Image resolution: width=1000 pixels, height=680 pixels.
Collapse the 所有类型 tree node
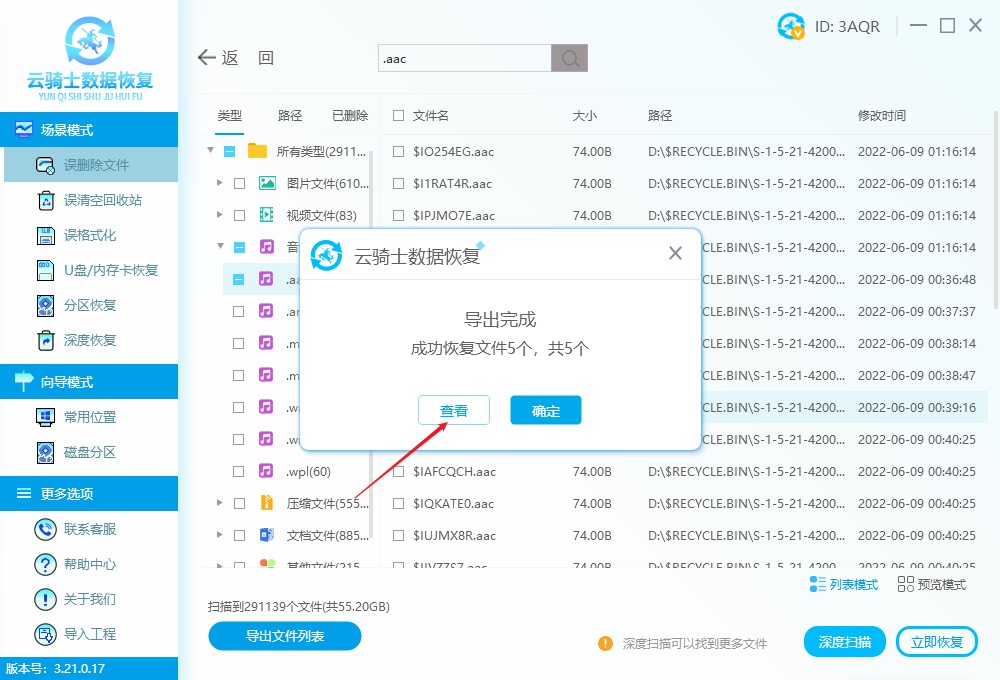210,151
